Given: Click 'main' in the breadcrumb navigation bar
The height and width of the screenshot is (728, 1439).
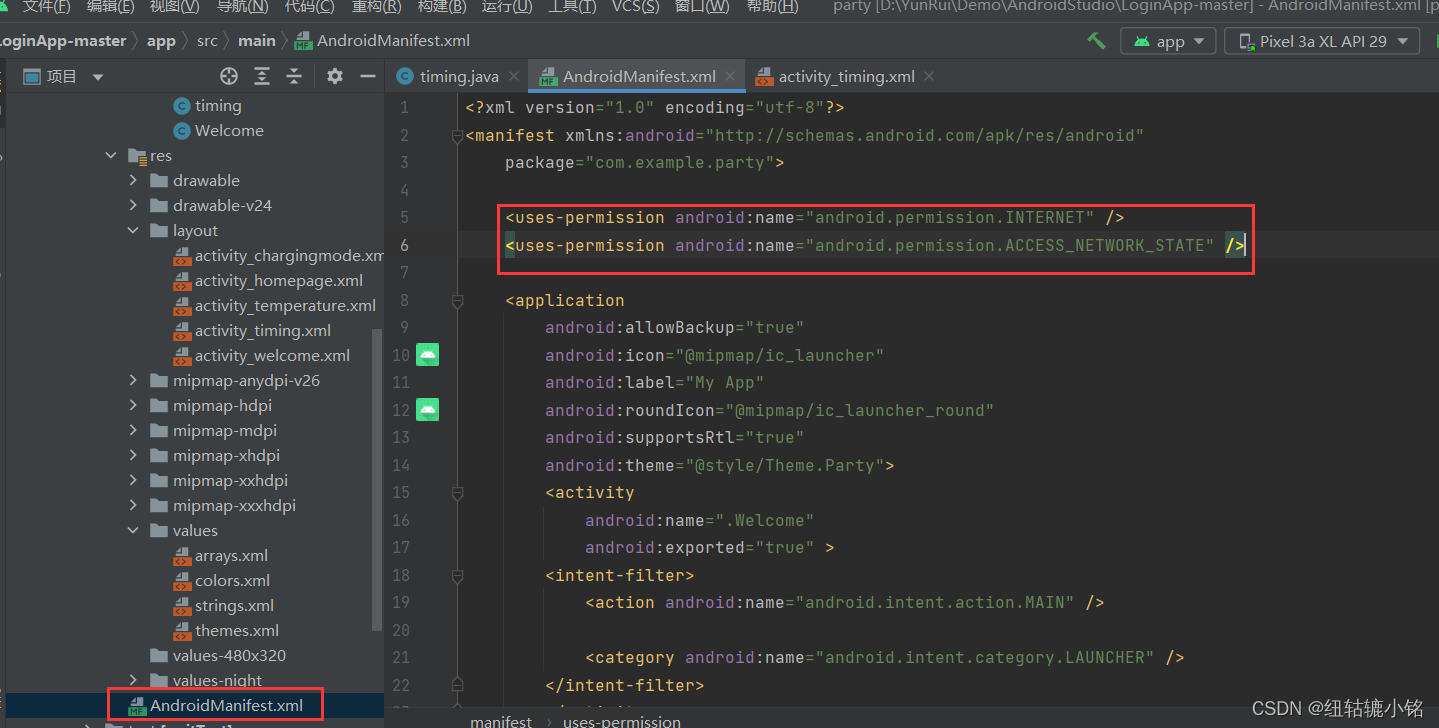Looking at the screenshot, I should coord(256,40).
